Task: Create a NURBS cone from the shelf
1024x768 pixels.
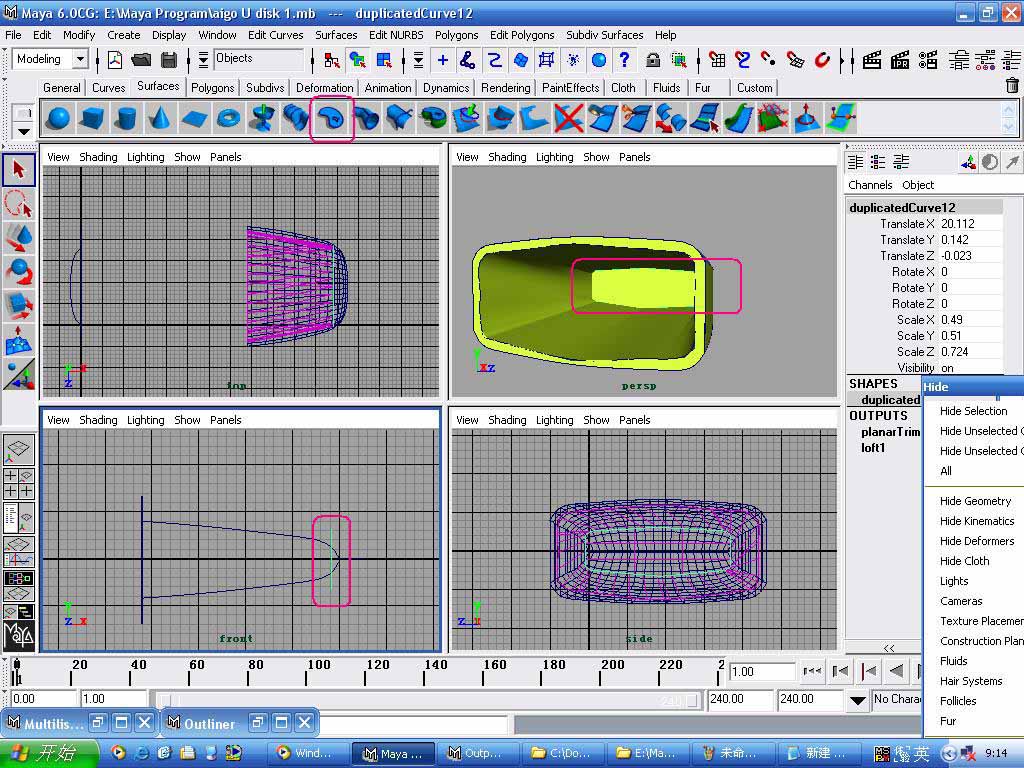Action: click(160, 118)
